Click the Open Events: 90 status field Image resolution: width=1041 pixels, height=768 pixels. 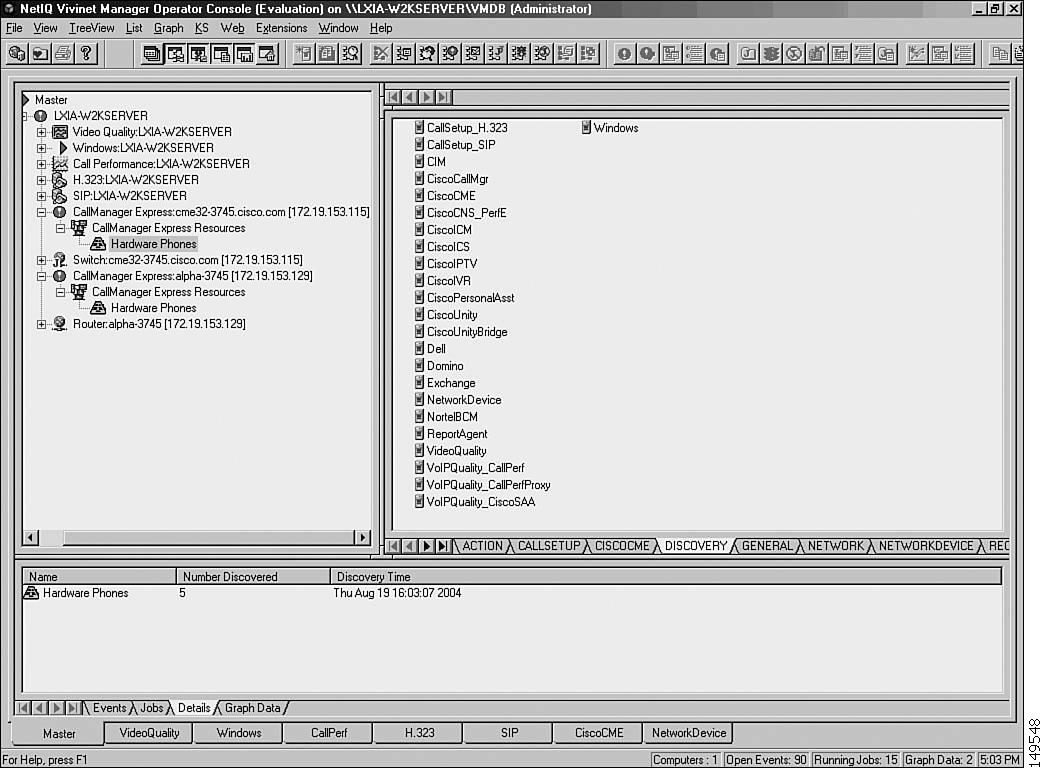766,759
